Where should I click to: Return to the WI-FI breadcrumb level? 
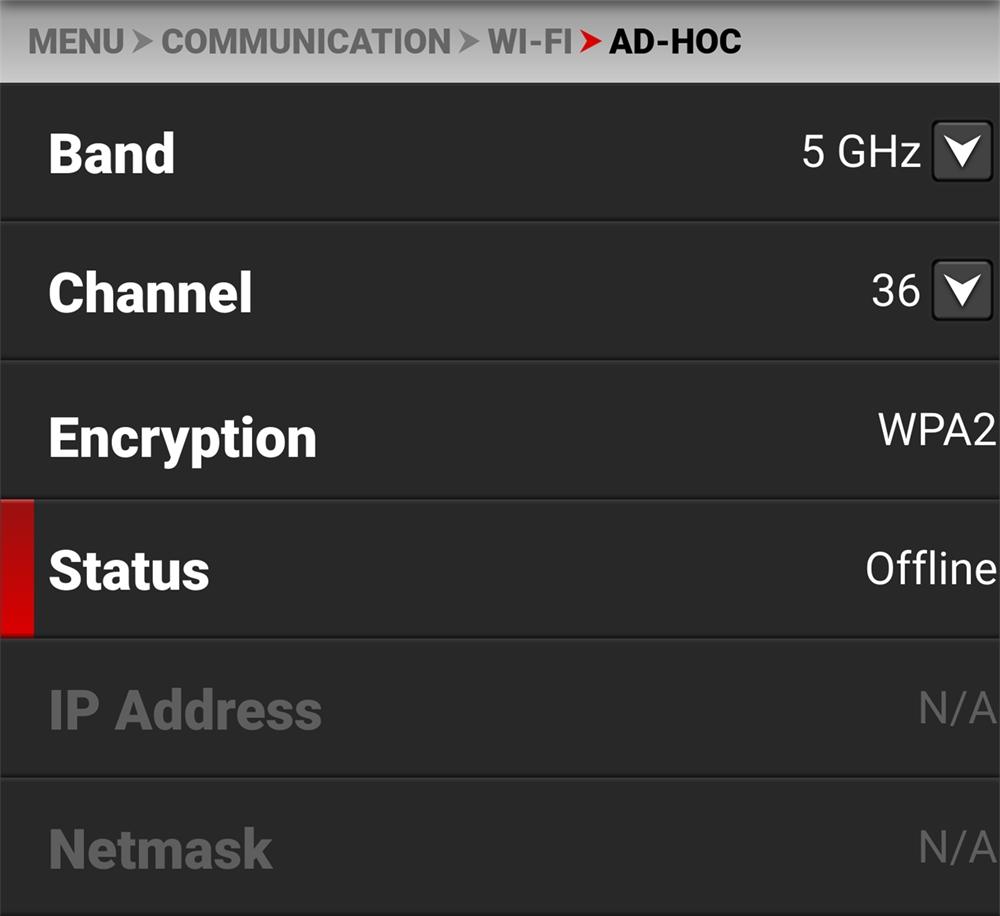click(529, 41)
